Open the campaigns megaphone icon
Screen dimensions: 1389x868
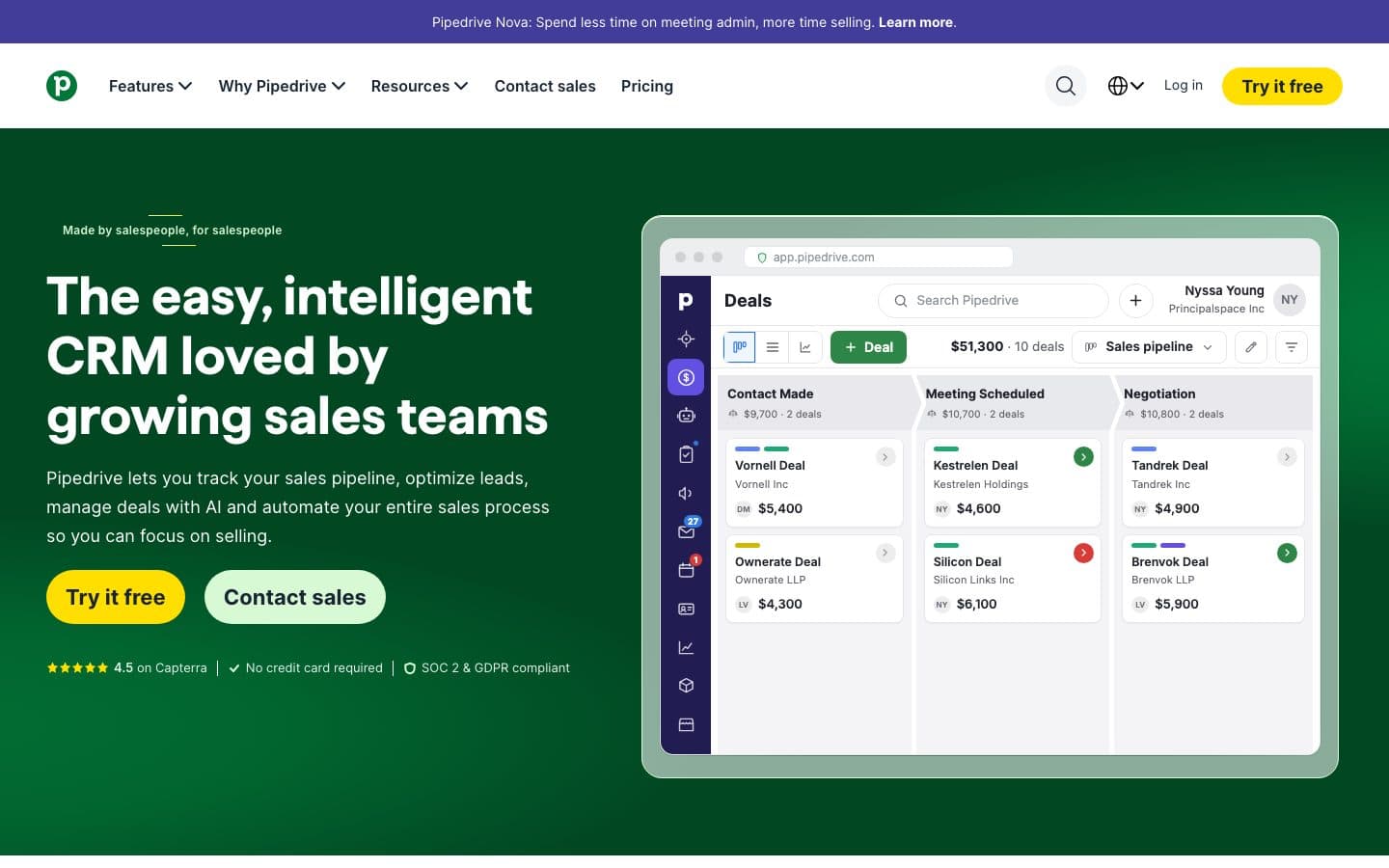[686, 493]
